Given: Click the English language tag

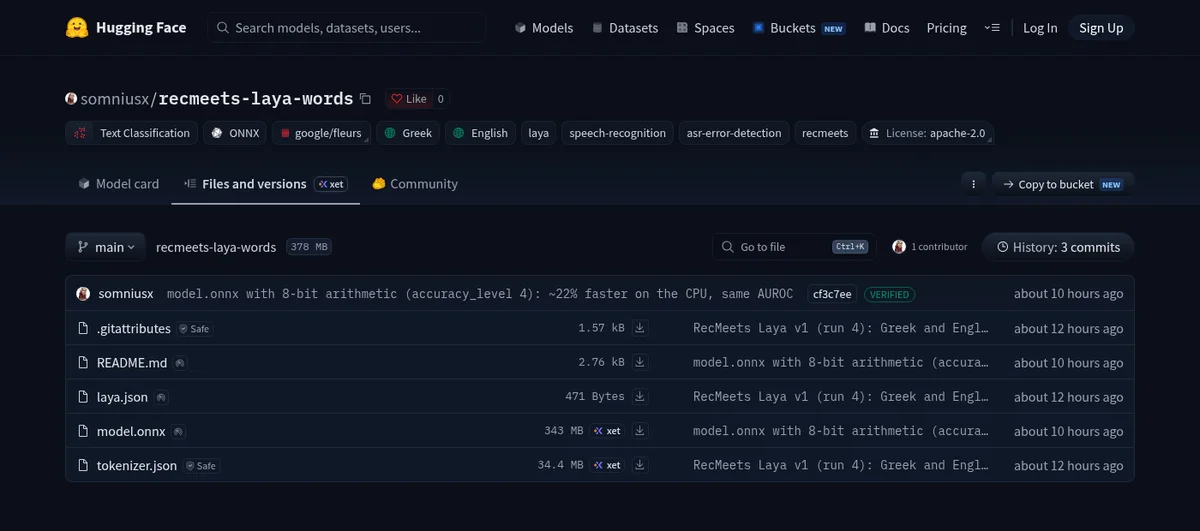Looking at the screenshot, I should 480,133.
